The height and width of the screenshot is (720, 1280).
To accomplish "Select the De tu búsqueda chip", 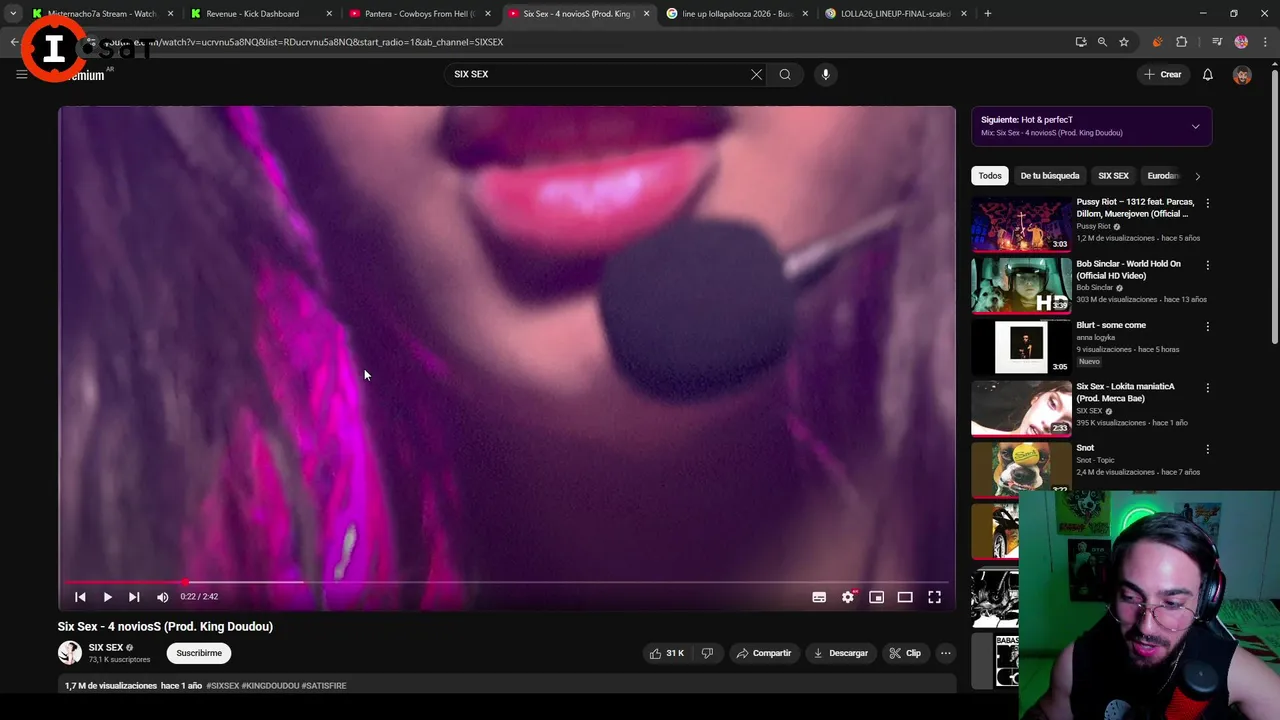I will click(1050, 176).
